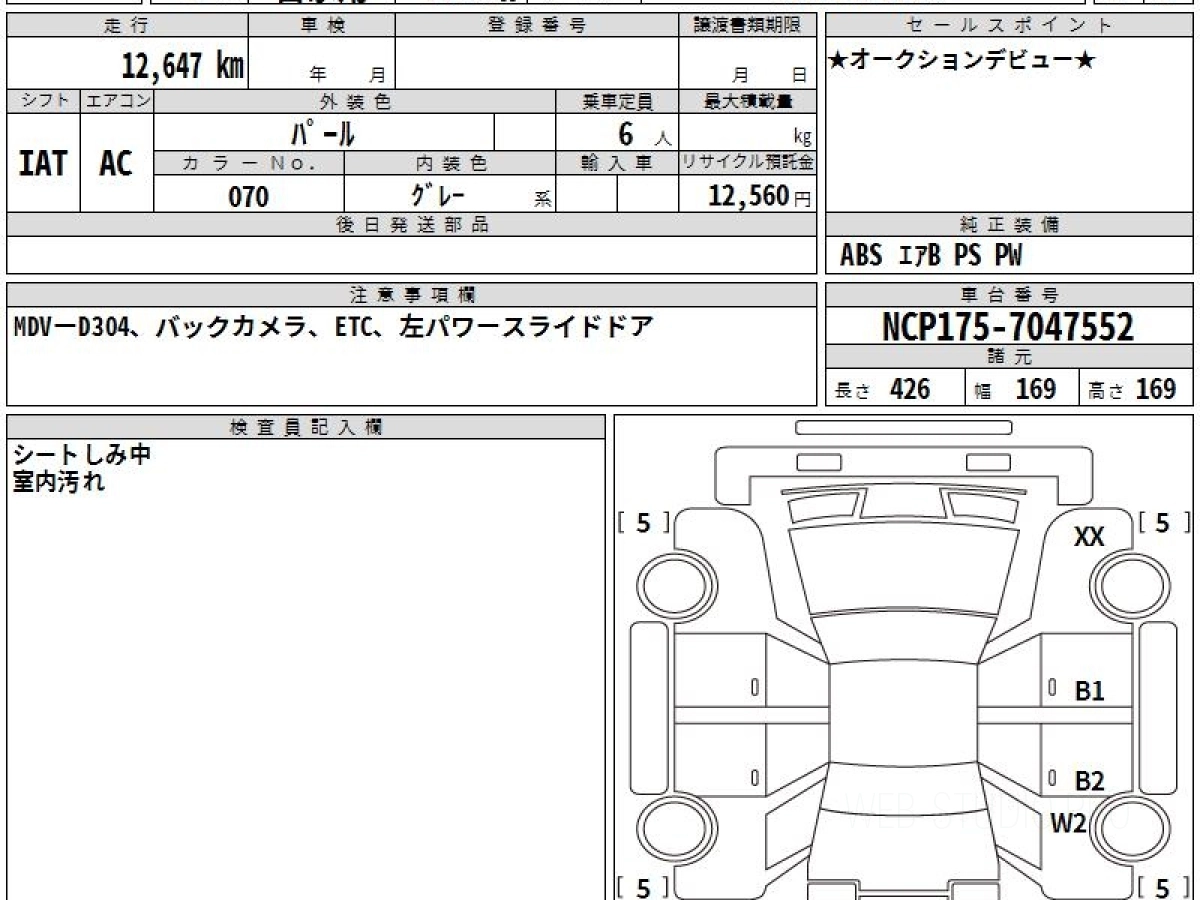
Task: Click the mileage value 12,647 km
Action: click(183, 67)
